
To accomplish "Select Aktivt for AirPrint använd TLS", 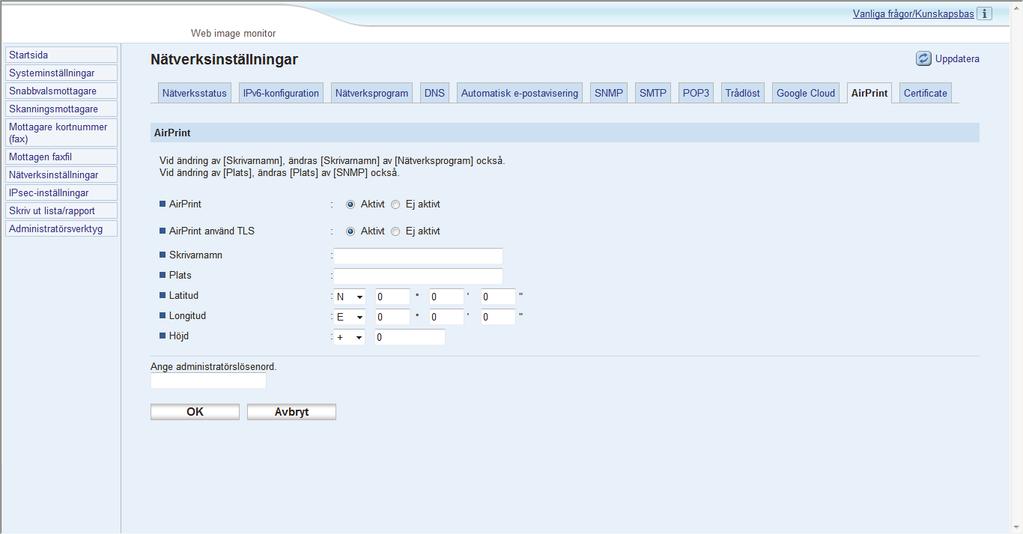I will (350, 231).
